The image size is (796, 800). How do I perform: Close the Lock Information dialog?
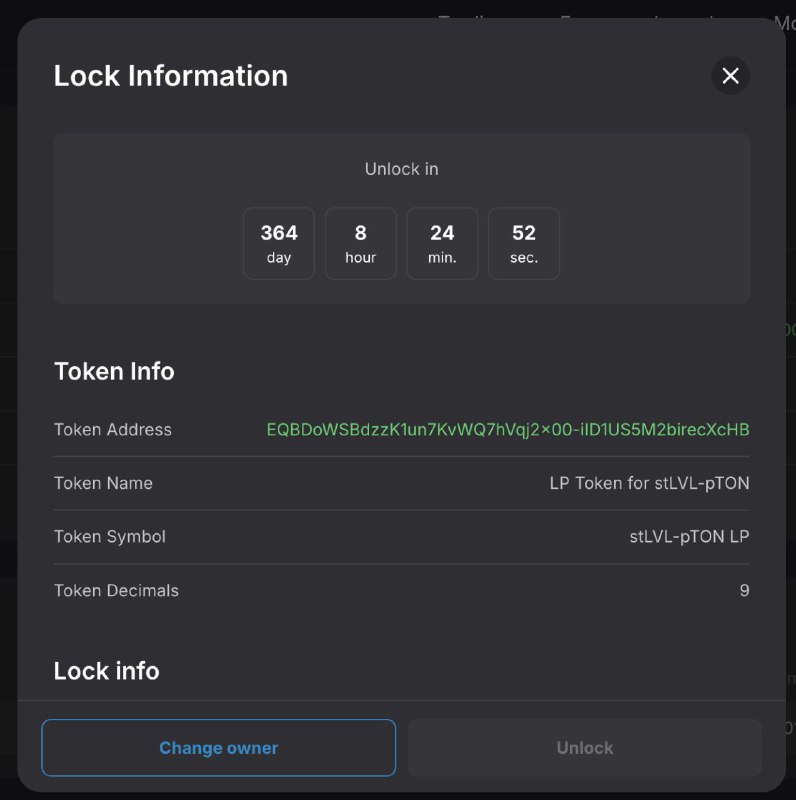(x=730, y=76)
